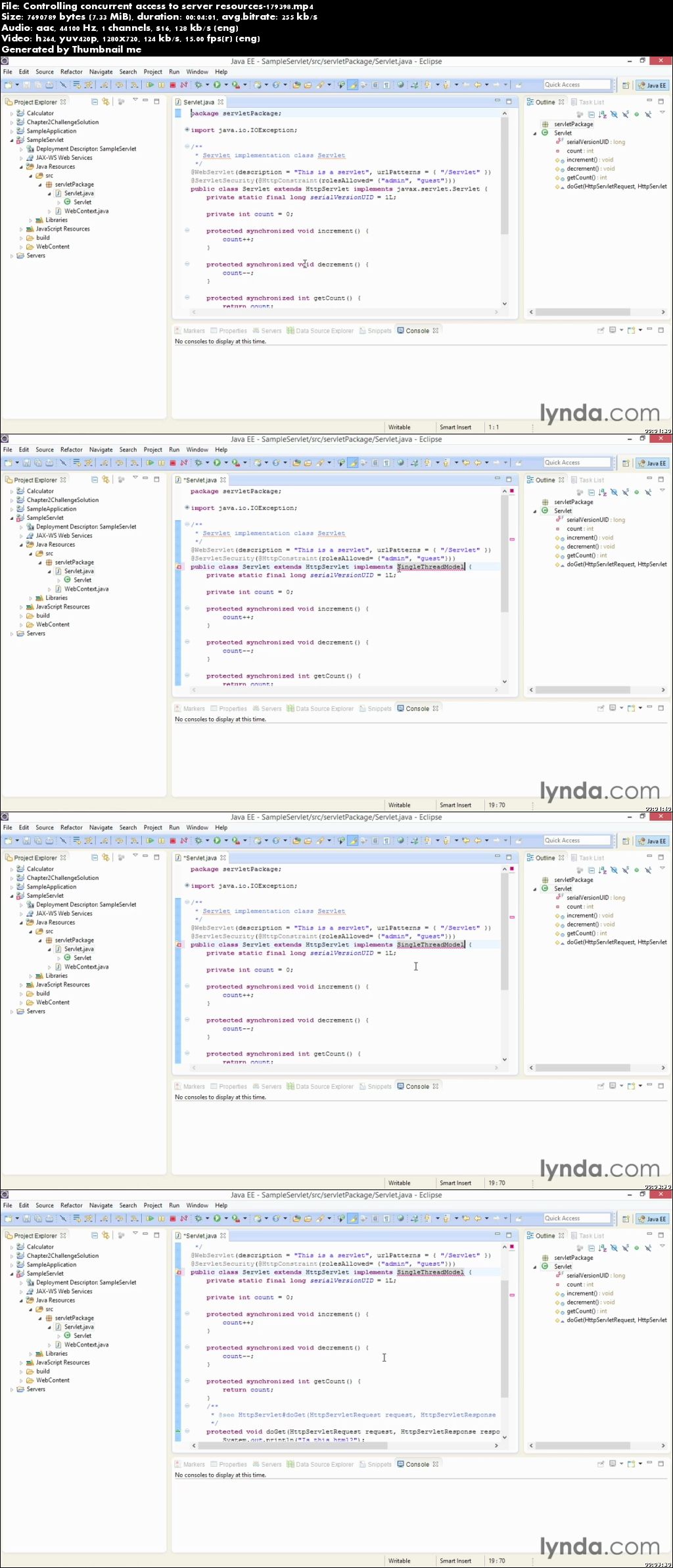Viewport: 673px width, 1568px height.
Task: Toggle Link with Editor in top screenshot's Project Explorer
Action: (106, 102)
